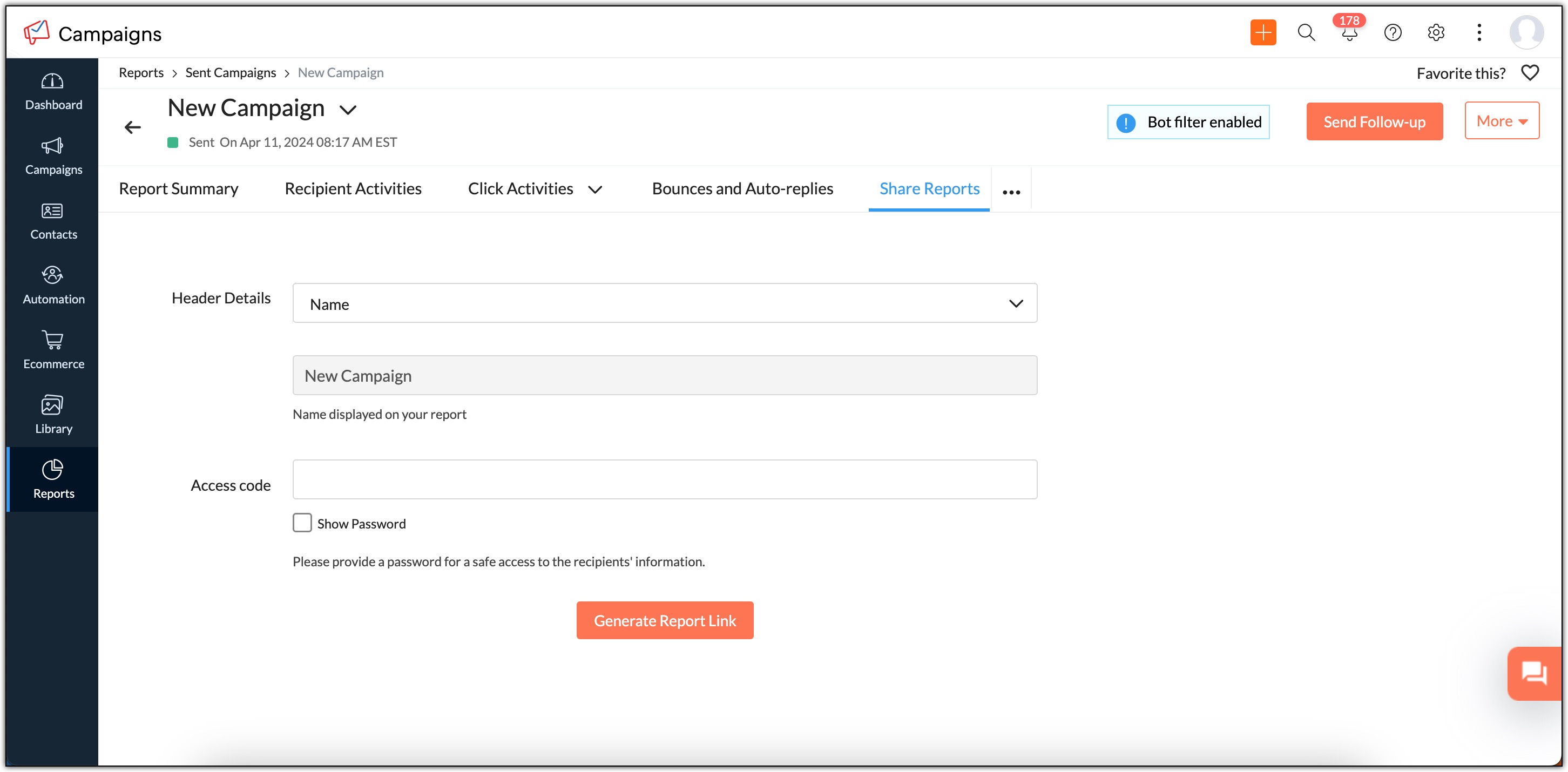Open the orange create new button
The image size is (1568, 772).
tap(1263, 32)
